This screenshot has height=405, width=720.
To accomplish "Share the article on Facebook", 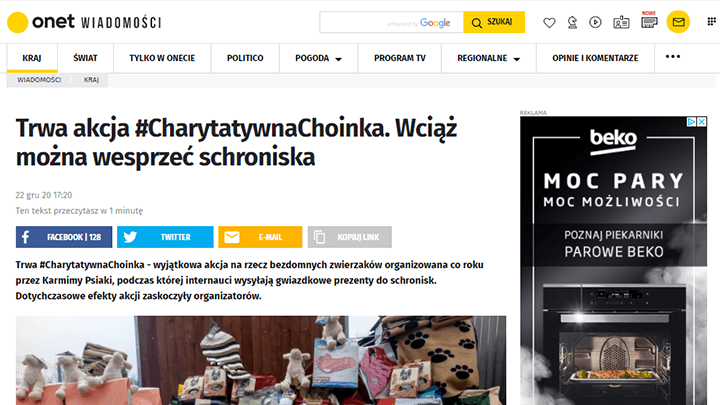I will (x=64, y=237).
